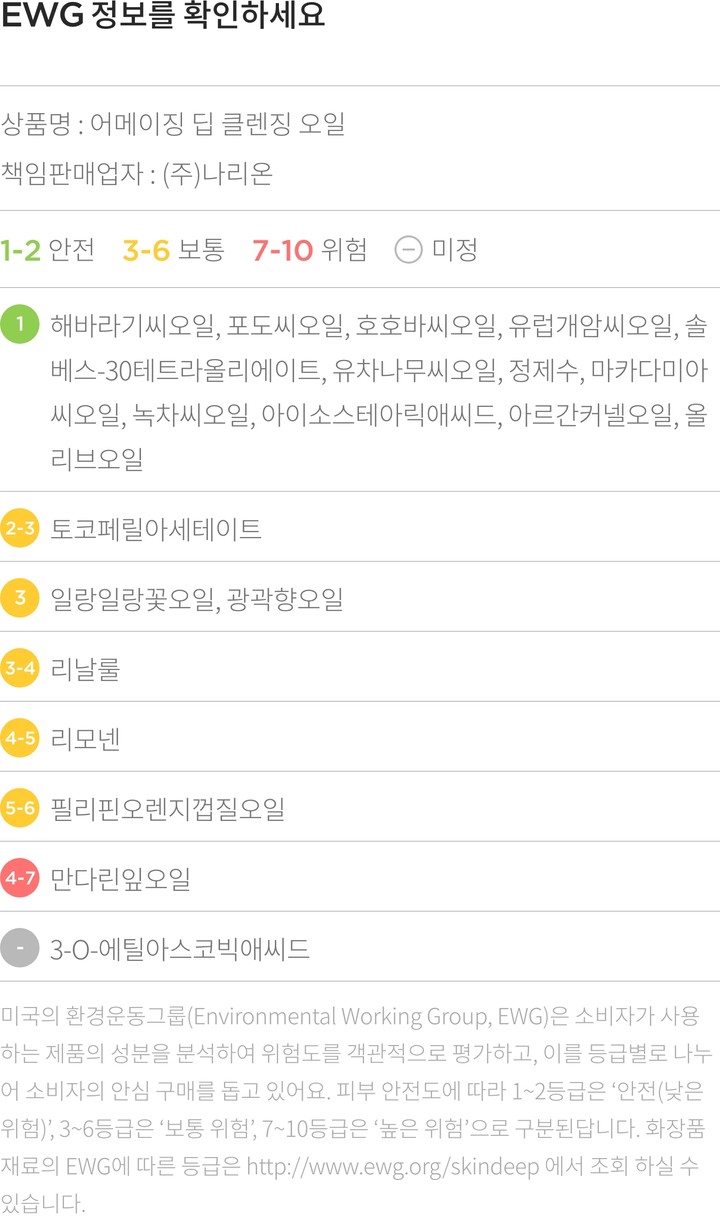This screenshot has width=720, height=1217.
Task: Click the yellow 5-6 grade badge
Action: point(20,808)
